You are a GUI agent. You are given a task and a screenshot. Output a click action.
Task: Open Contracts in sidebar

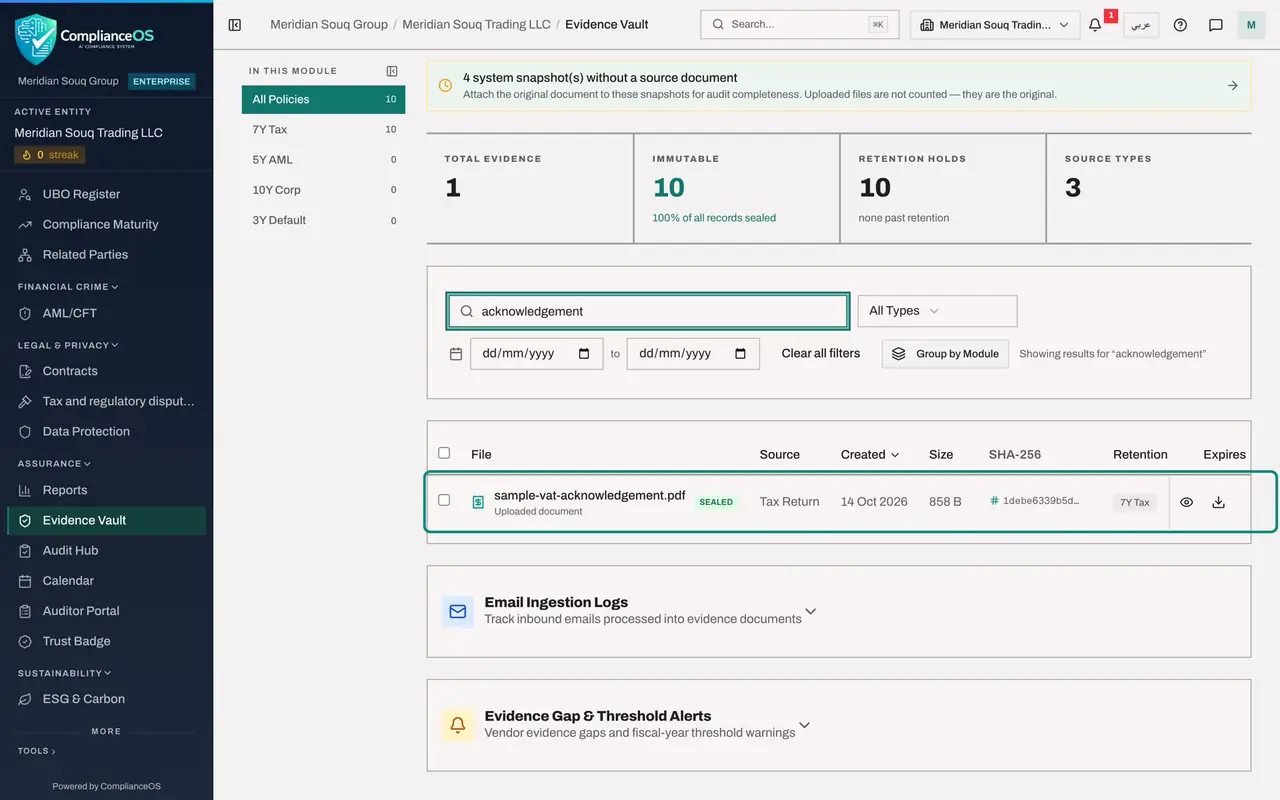[x=106, y=371]
